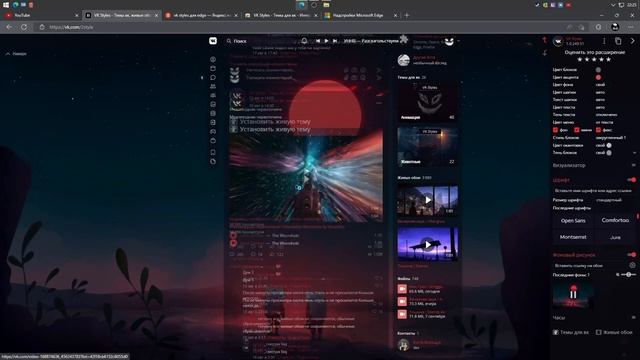Adjust the background slider near Последние фоны

(628, 275)
